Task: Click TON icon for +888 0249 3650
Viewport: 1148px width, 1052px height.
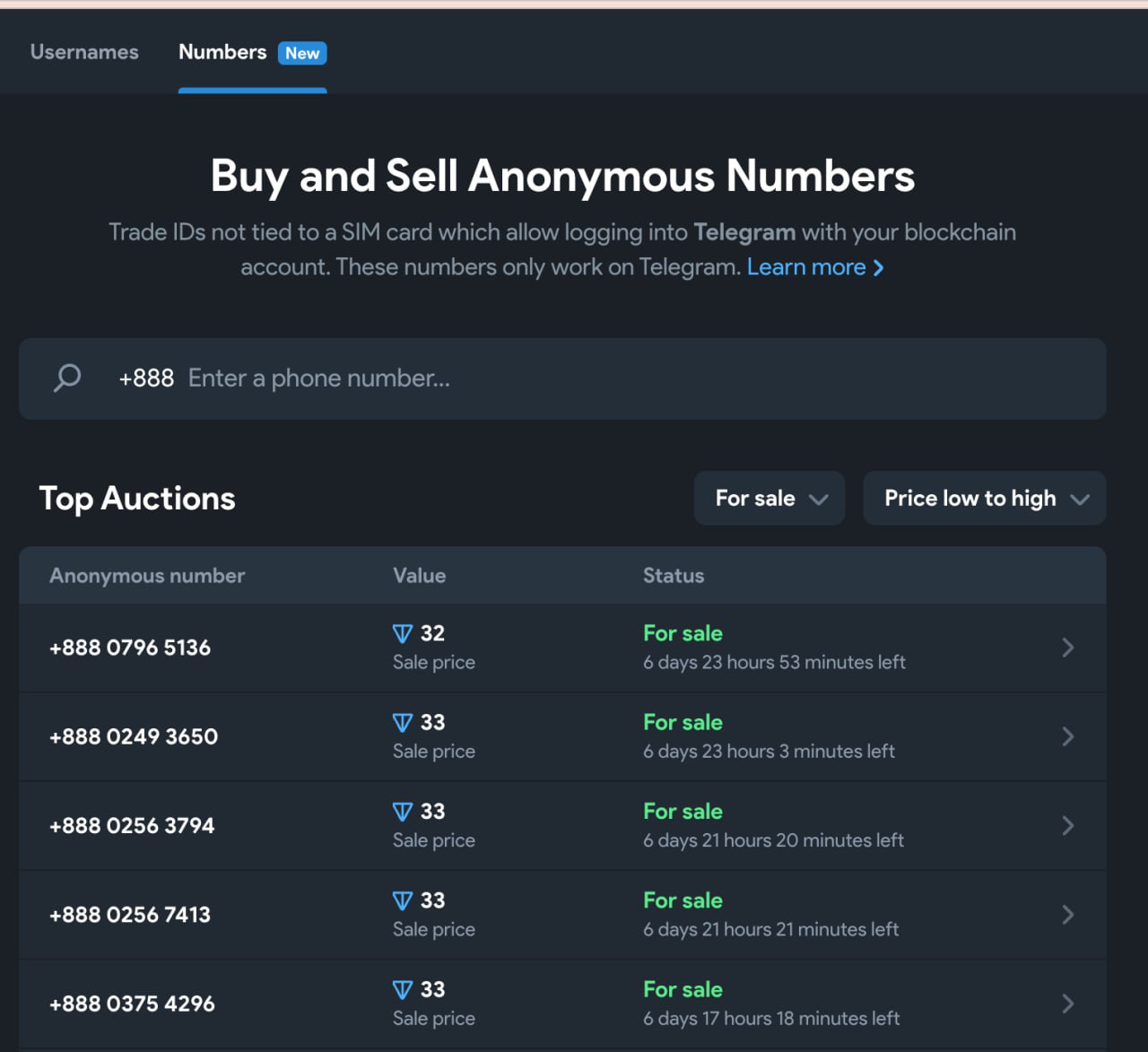Action: point(403,723)
